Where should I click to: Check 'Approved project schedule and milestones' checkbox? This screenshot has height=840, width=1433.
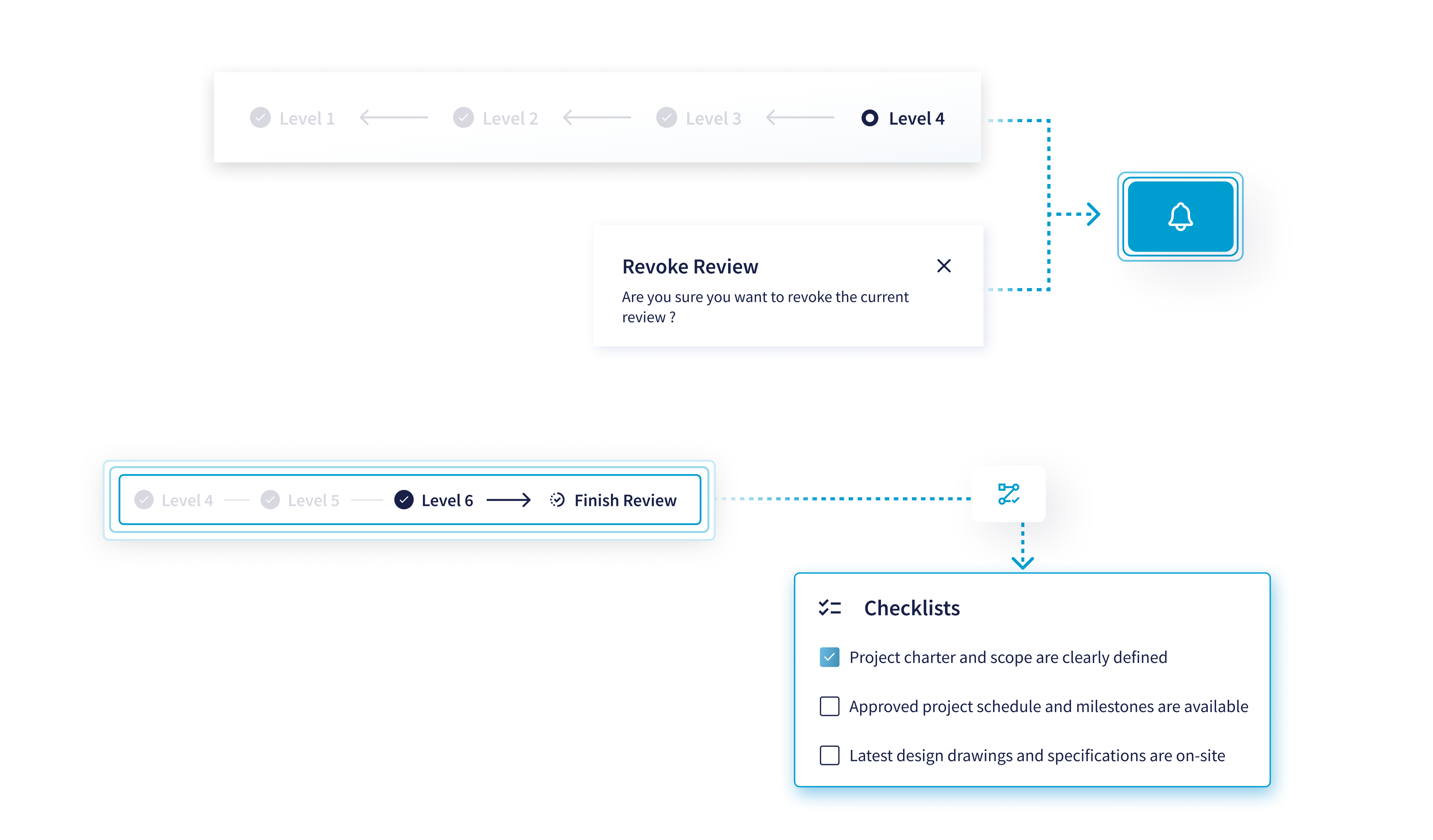point(829,706)
